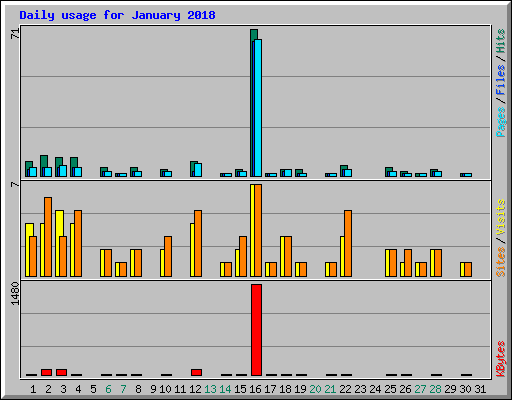The width and height of the screenshot is (512, 400).
Task: Click day label "23" on the x-axis
Action: (x=360, y=389)
